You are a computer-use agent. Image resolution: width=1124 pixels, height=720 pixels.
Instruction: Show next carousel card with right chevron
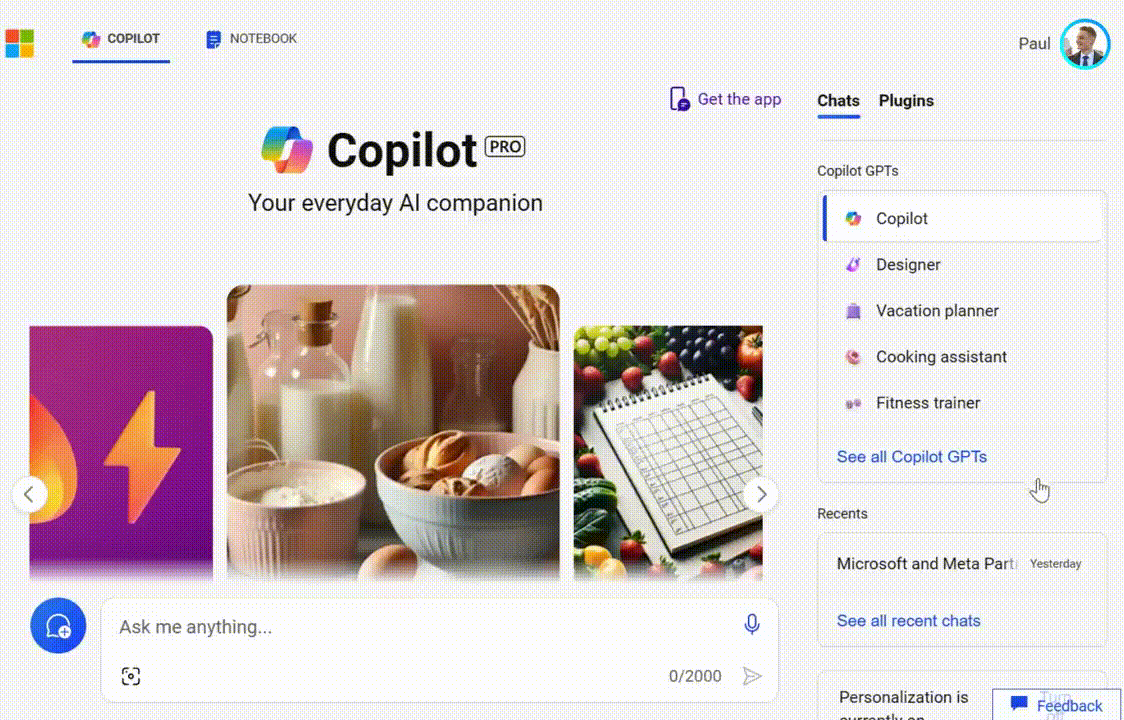click(761, 494)
